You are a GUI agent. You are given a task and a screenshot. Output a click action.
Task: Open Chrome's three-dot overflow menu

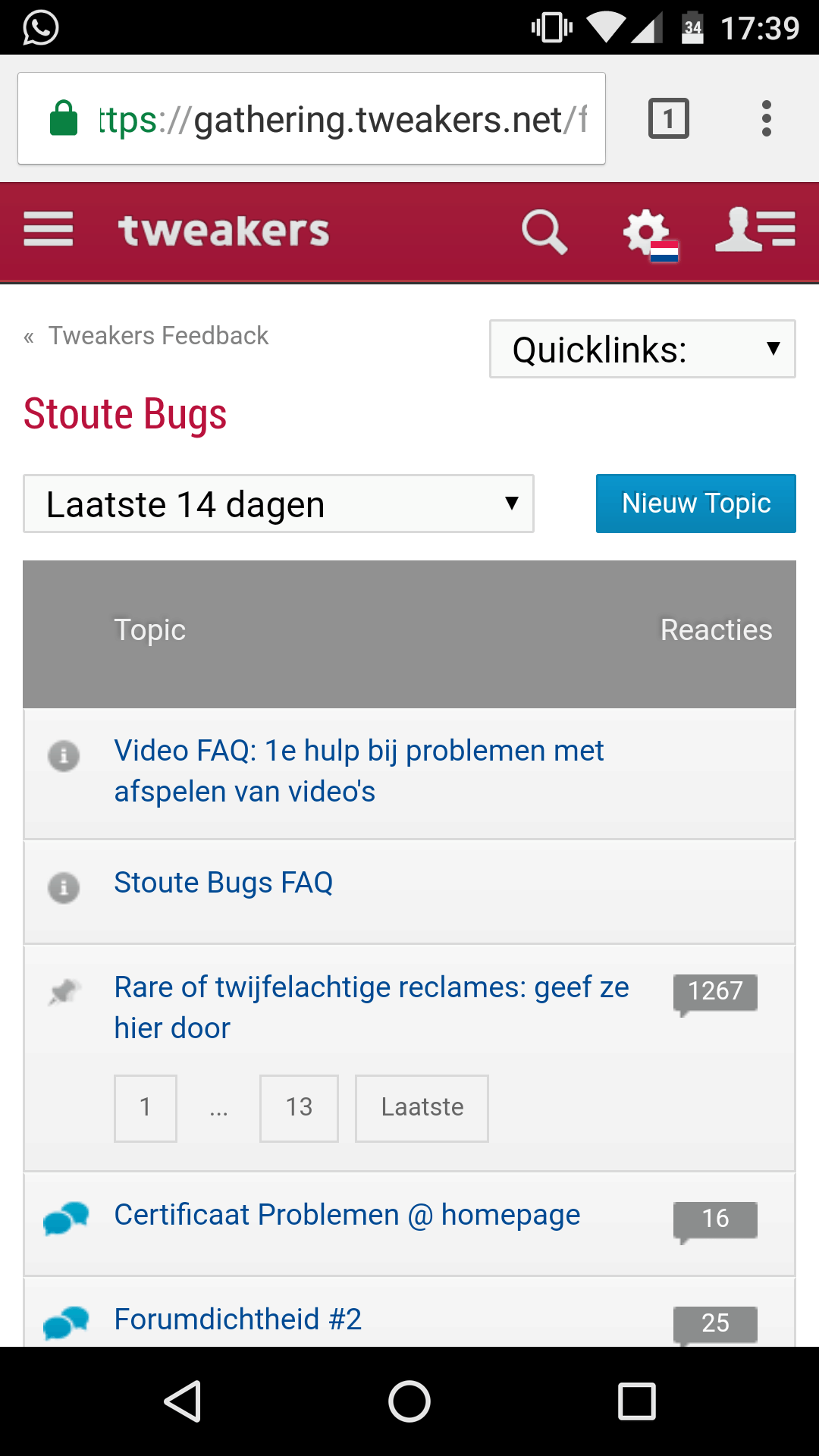point(767,118)
